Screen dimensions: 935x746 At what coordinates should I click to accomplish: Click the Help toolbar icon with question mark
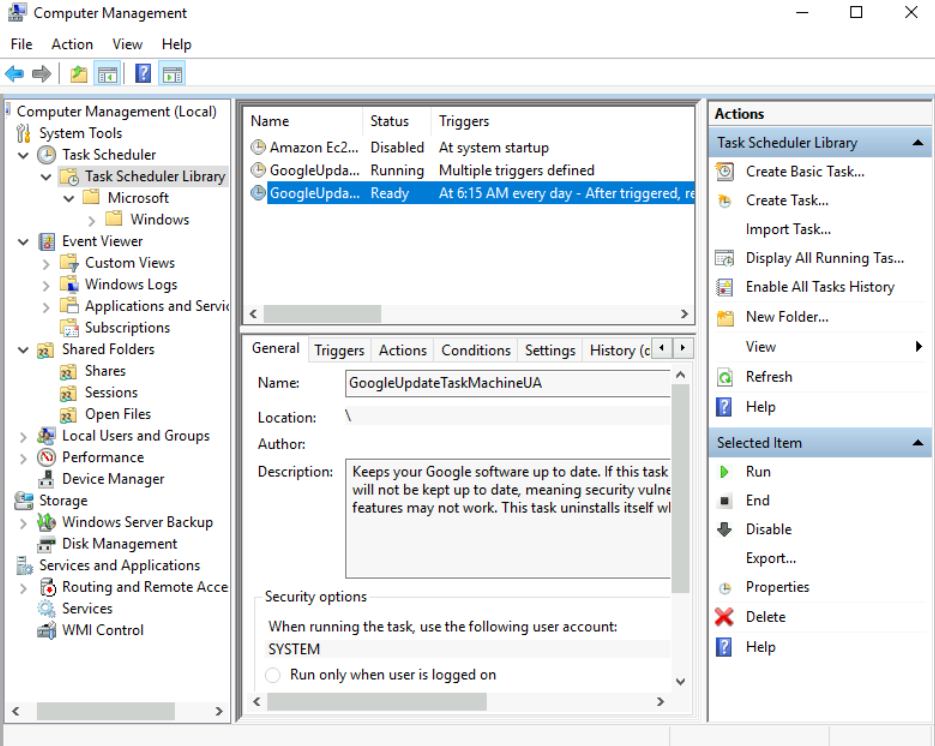(143, 74)
